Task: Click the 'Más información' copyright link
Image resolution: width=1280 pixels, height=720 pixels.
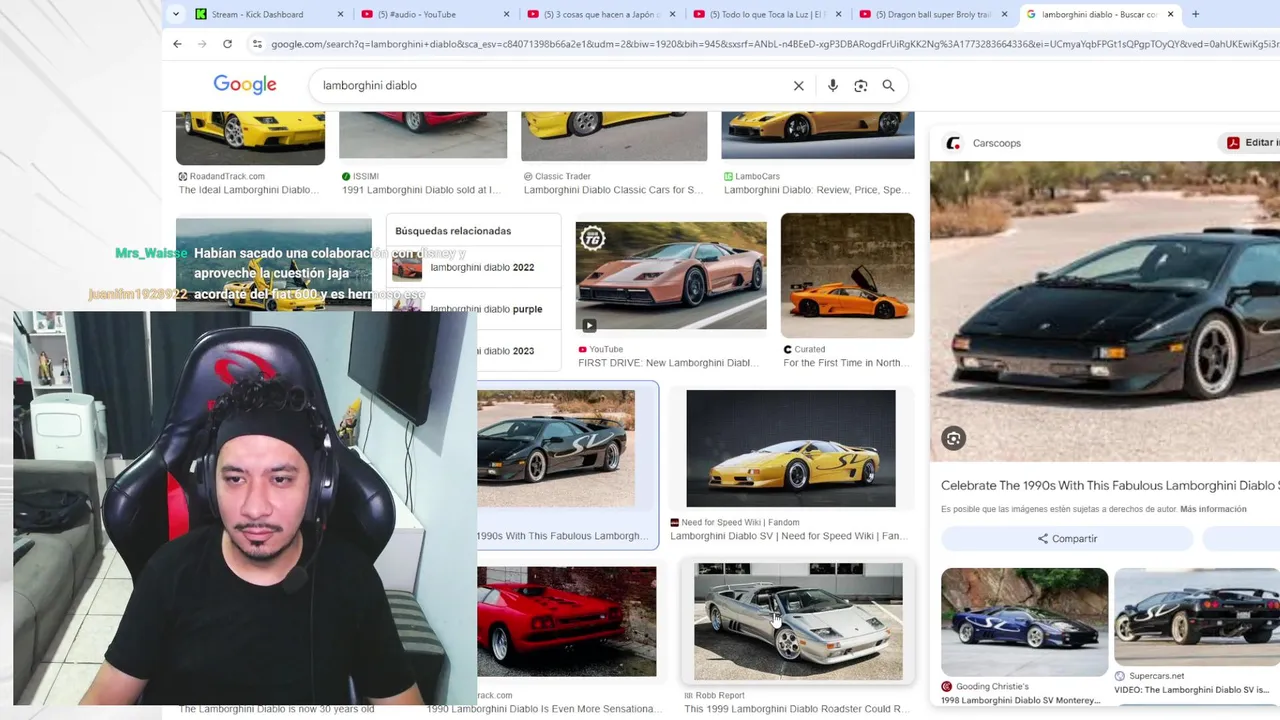Action: [x=1213, y=509]
